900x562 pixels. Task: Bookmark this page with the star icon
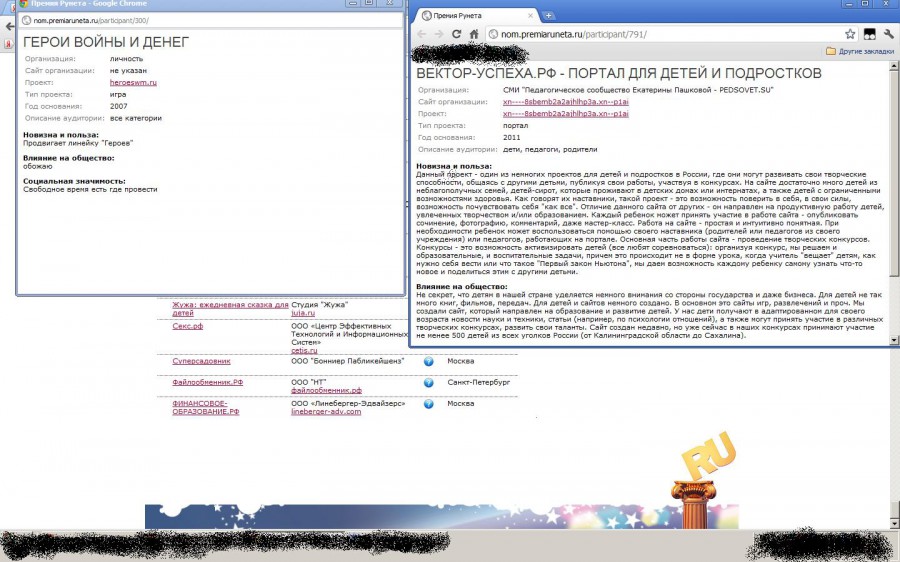coord(850,34)
